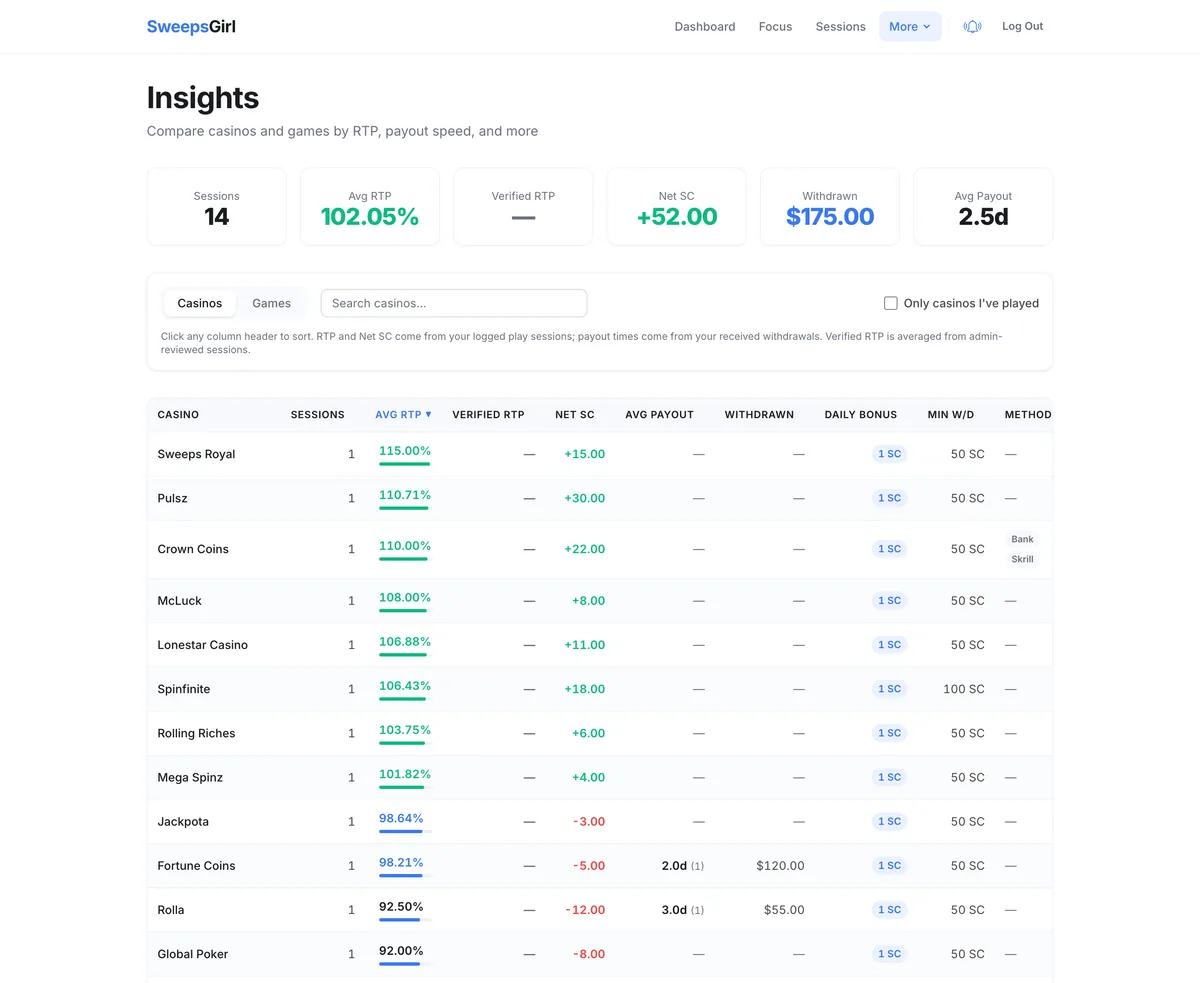
Task: Sort table by Casino column
Action: [178, 414]
